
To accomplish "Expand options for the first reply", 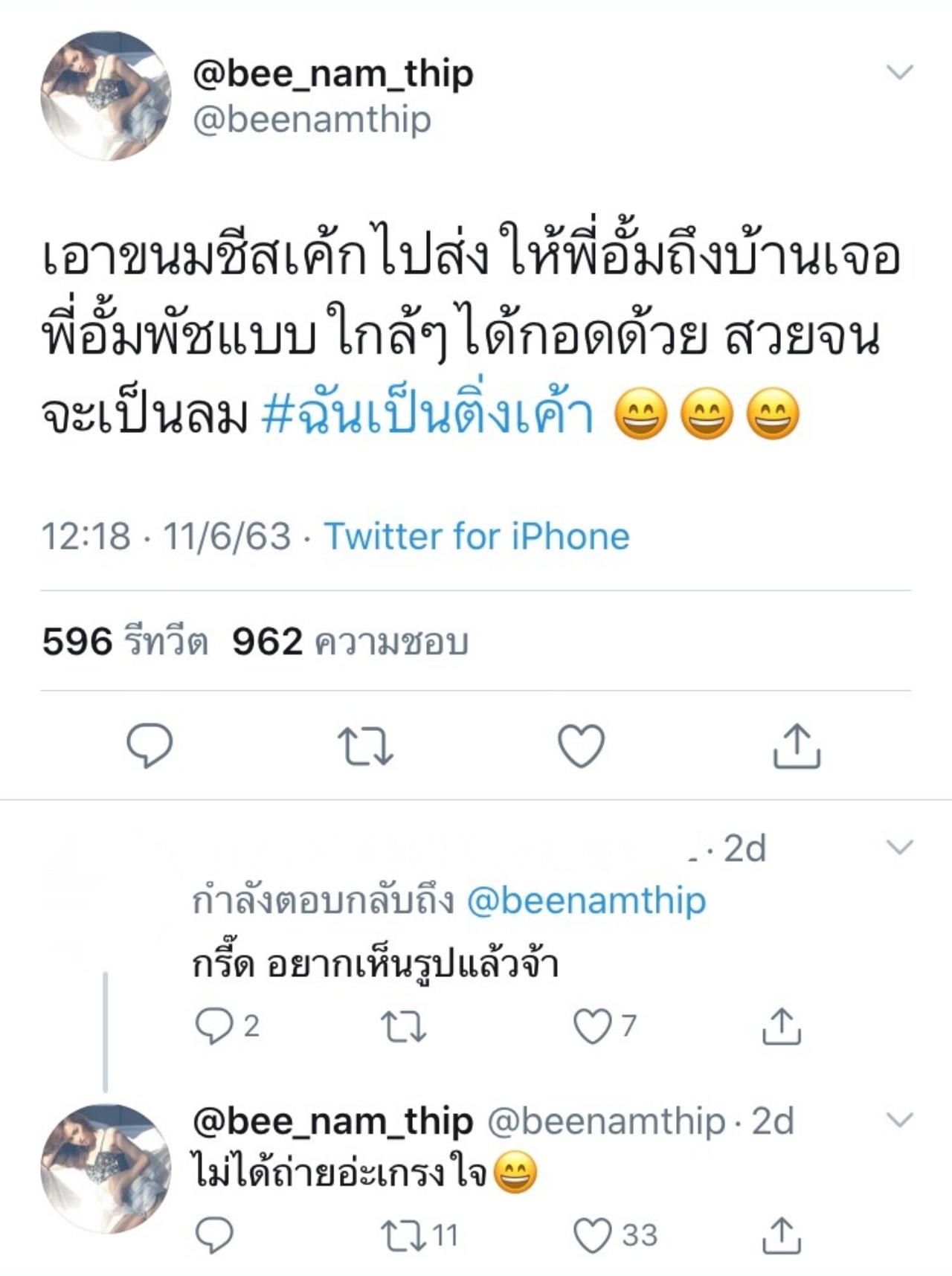I will point(900,848).
